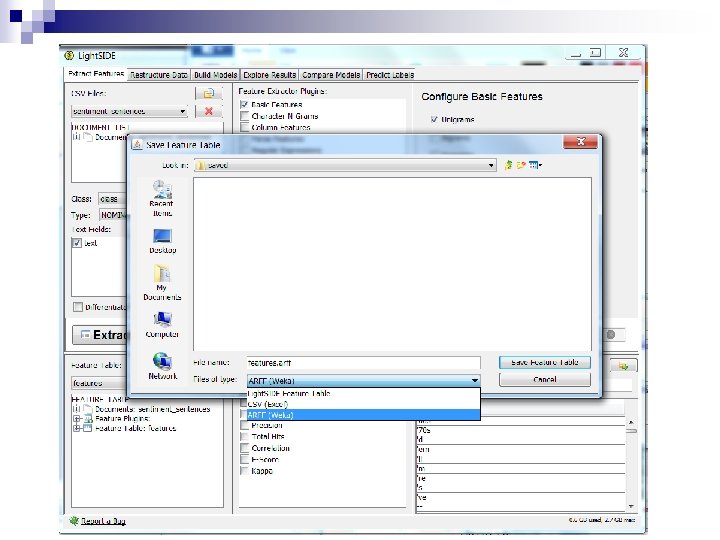Select the Extract Features tab
Screen dimensions: 720x540
coord(96,73)
